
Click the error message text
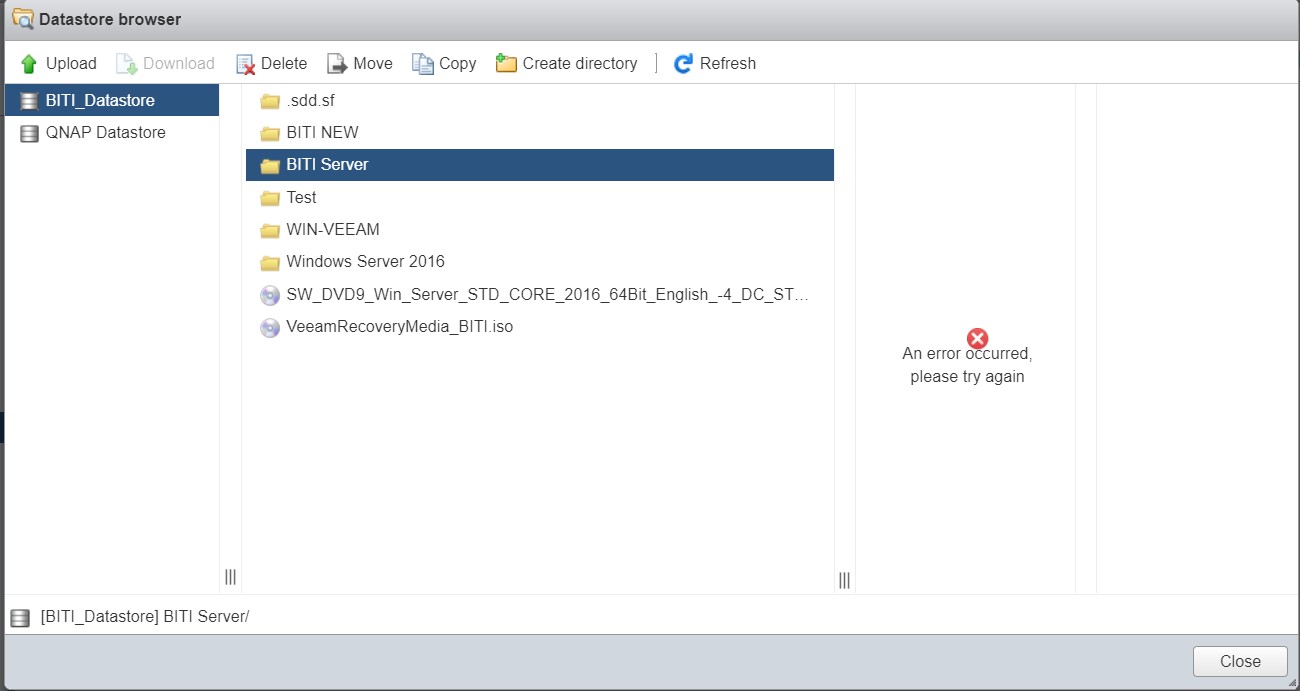pos(967,365)
